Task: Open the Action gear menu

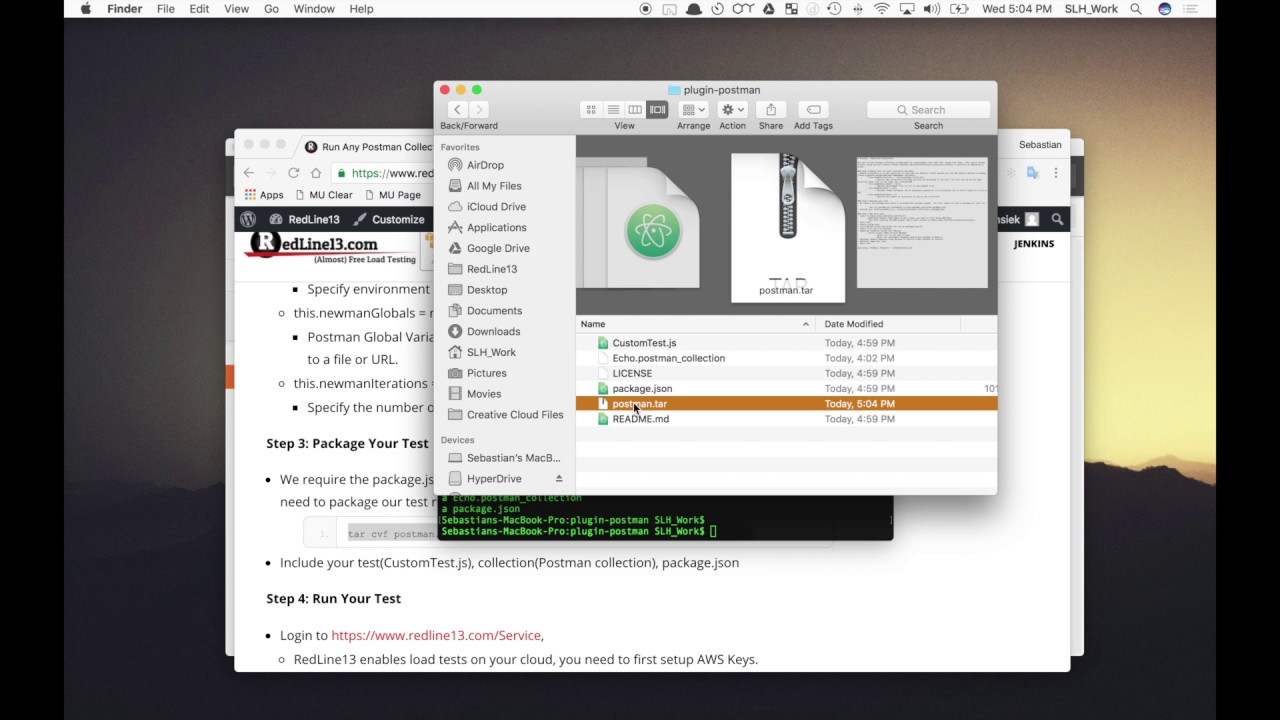Action: (732, 110)
